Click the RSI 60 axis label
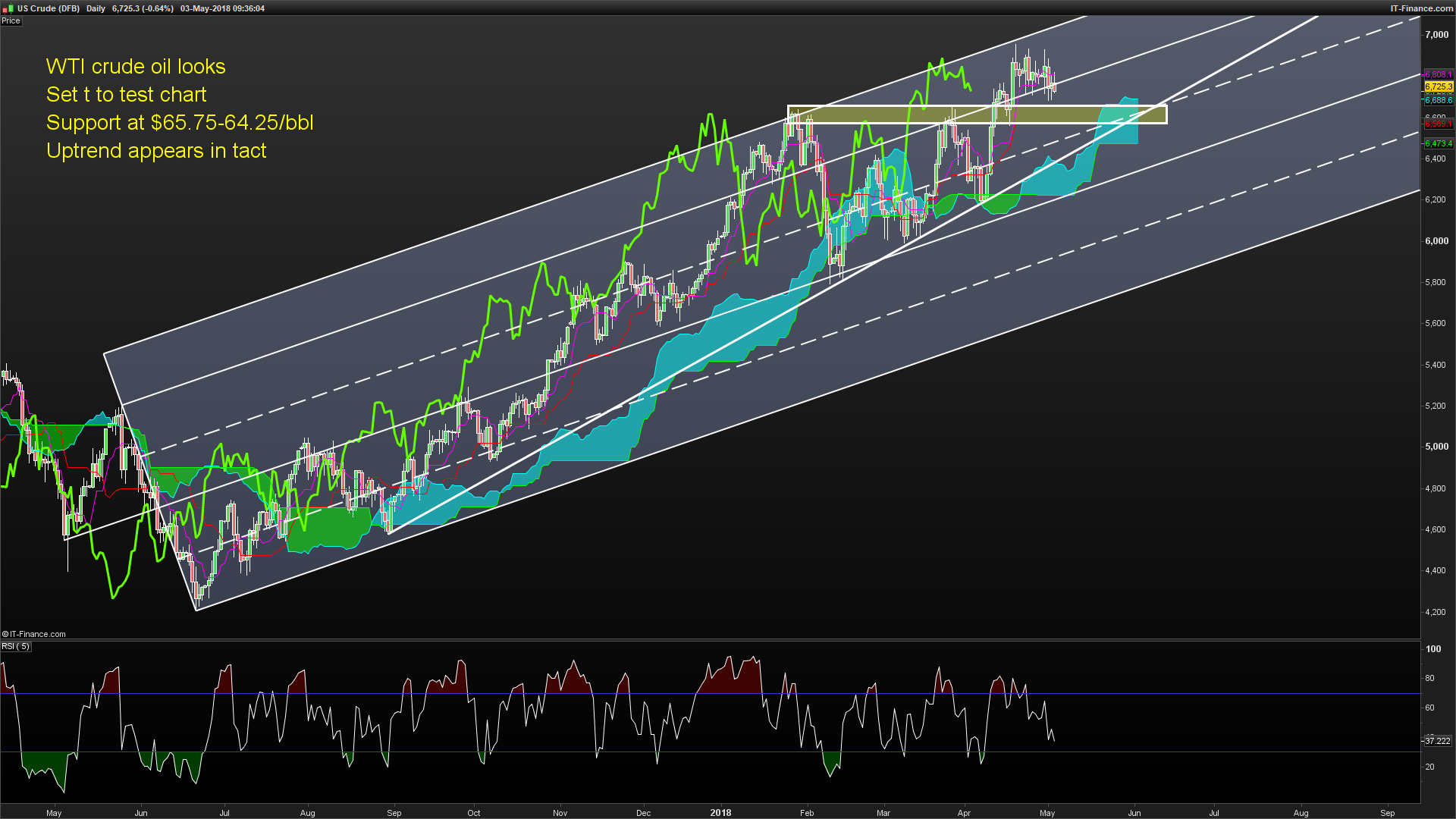 click(x=1430, y=708)
